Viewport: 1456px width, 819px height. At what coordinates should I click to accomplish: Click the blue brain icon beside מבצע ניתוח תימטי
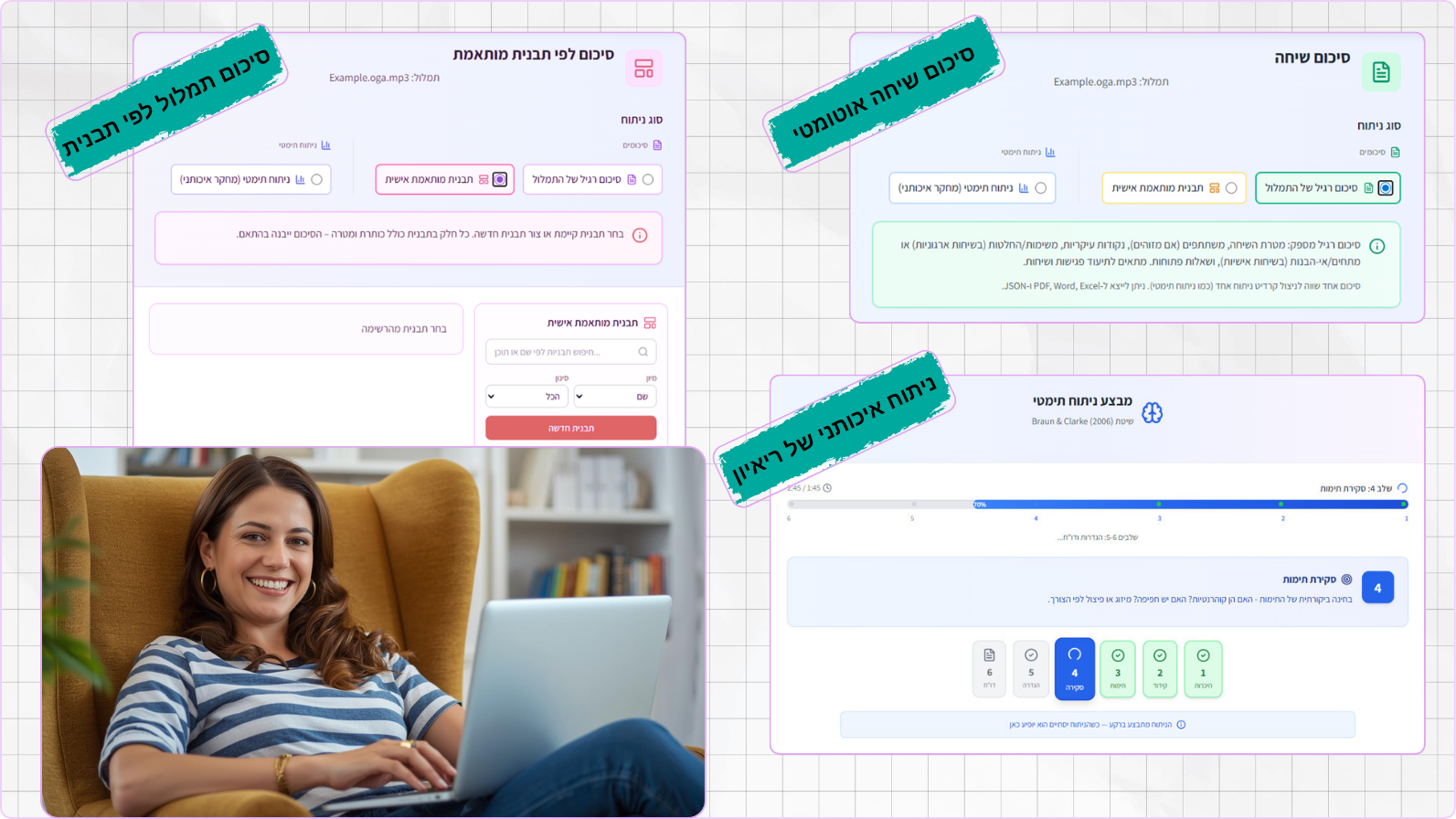coord(1152,413)
